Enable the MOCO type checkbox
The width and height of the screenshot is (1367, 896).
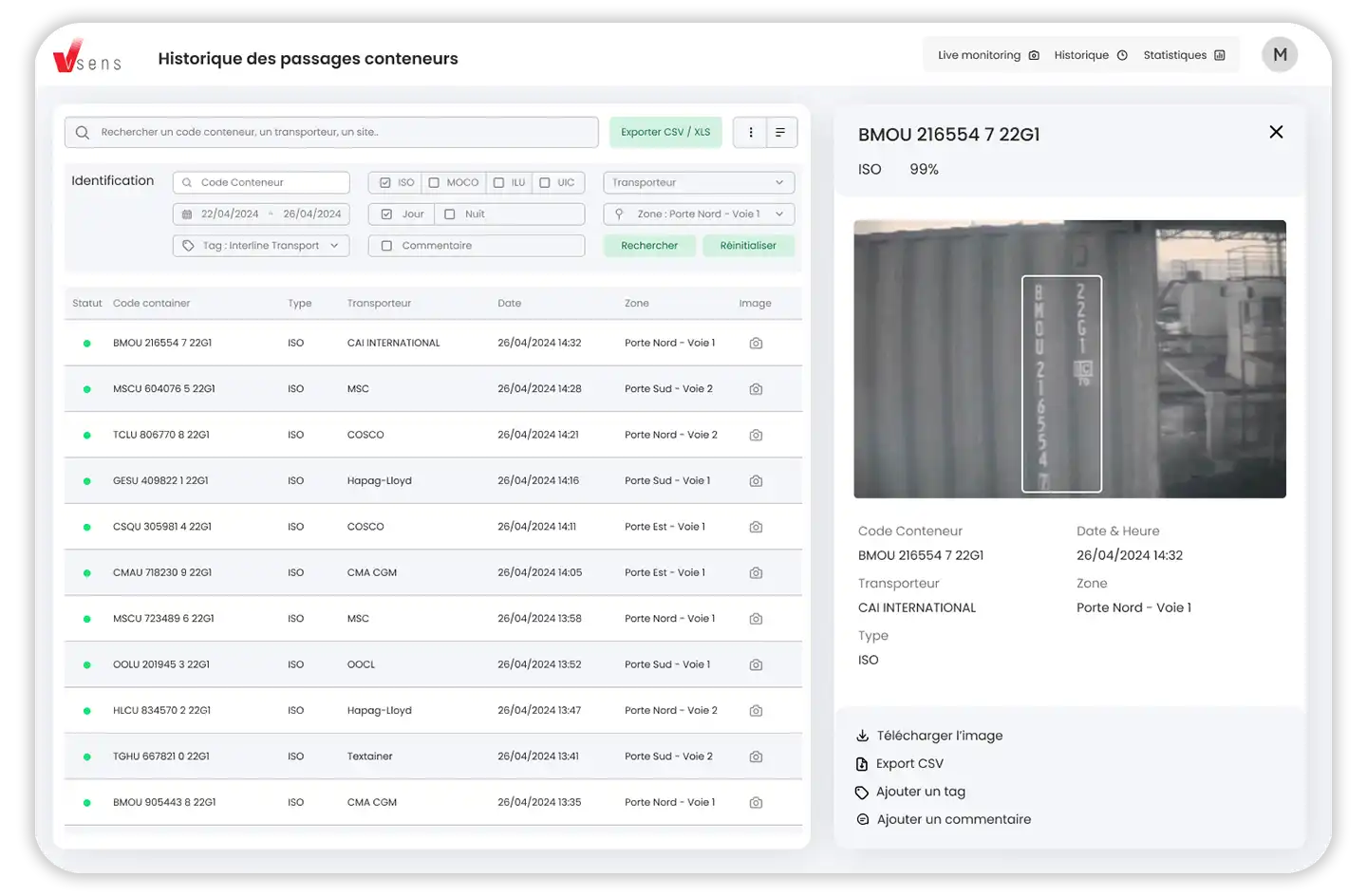point(434,183)
